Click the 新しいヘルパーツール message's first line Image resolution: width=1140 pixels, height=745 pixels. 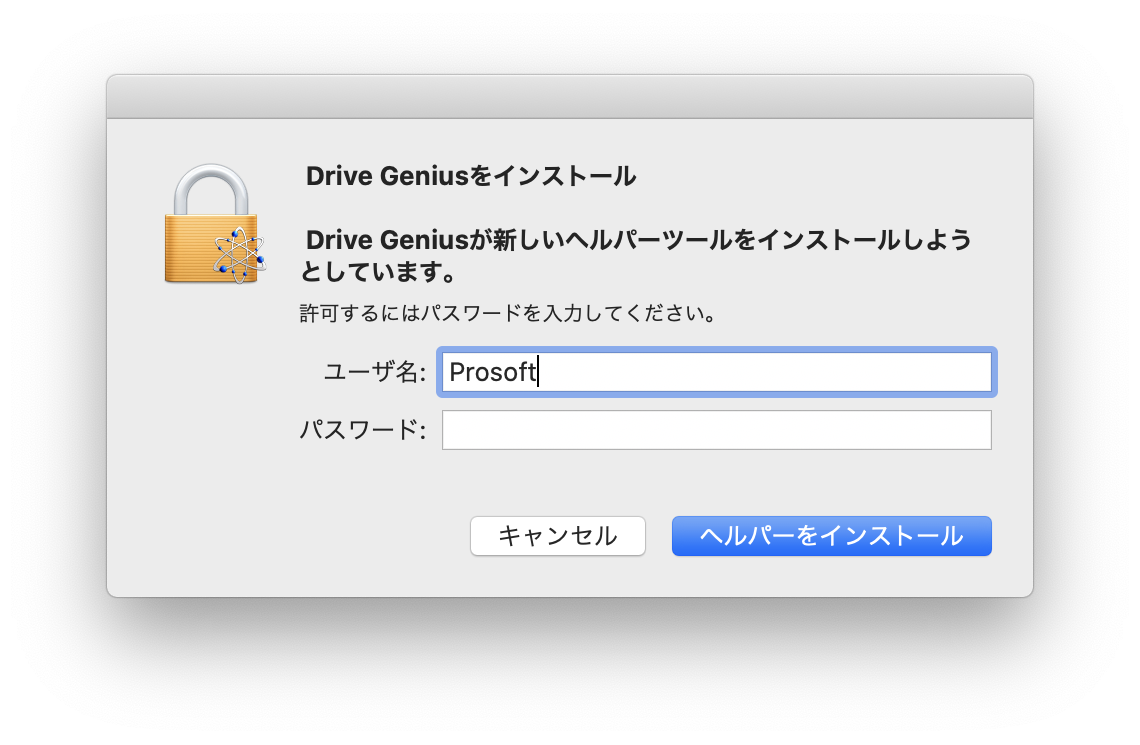[638, 240]
